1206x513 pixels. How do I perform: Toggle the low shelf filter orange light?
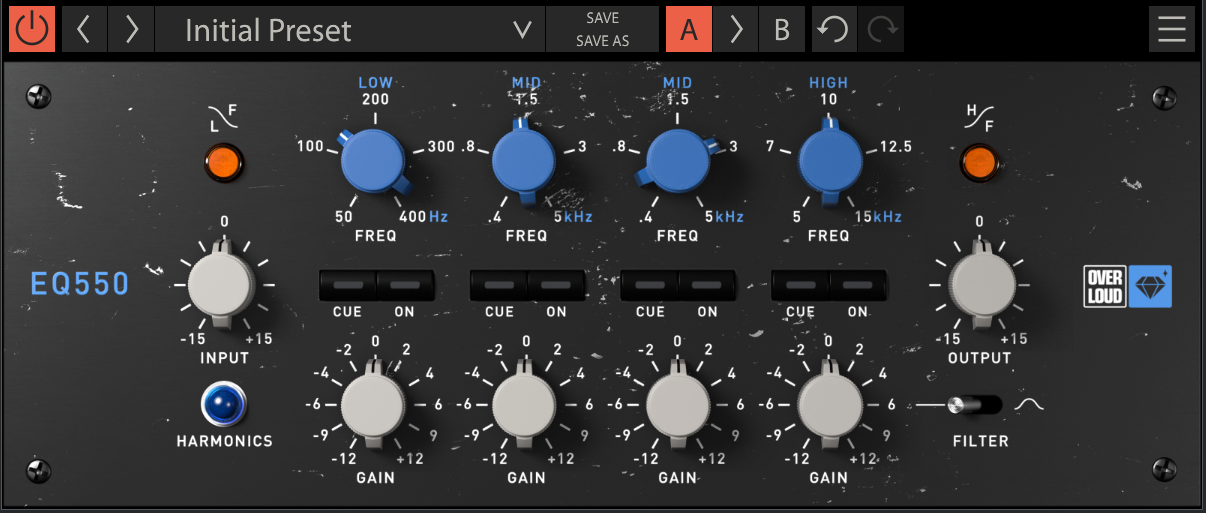[224, 161]
